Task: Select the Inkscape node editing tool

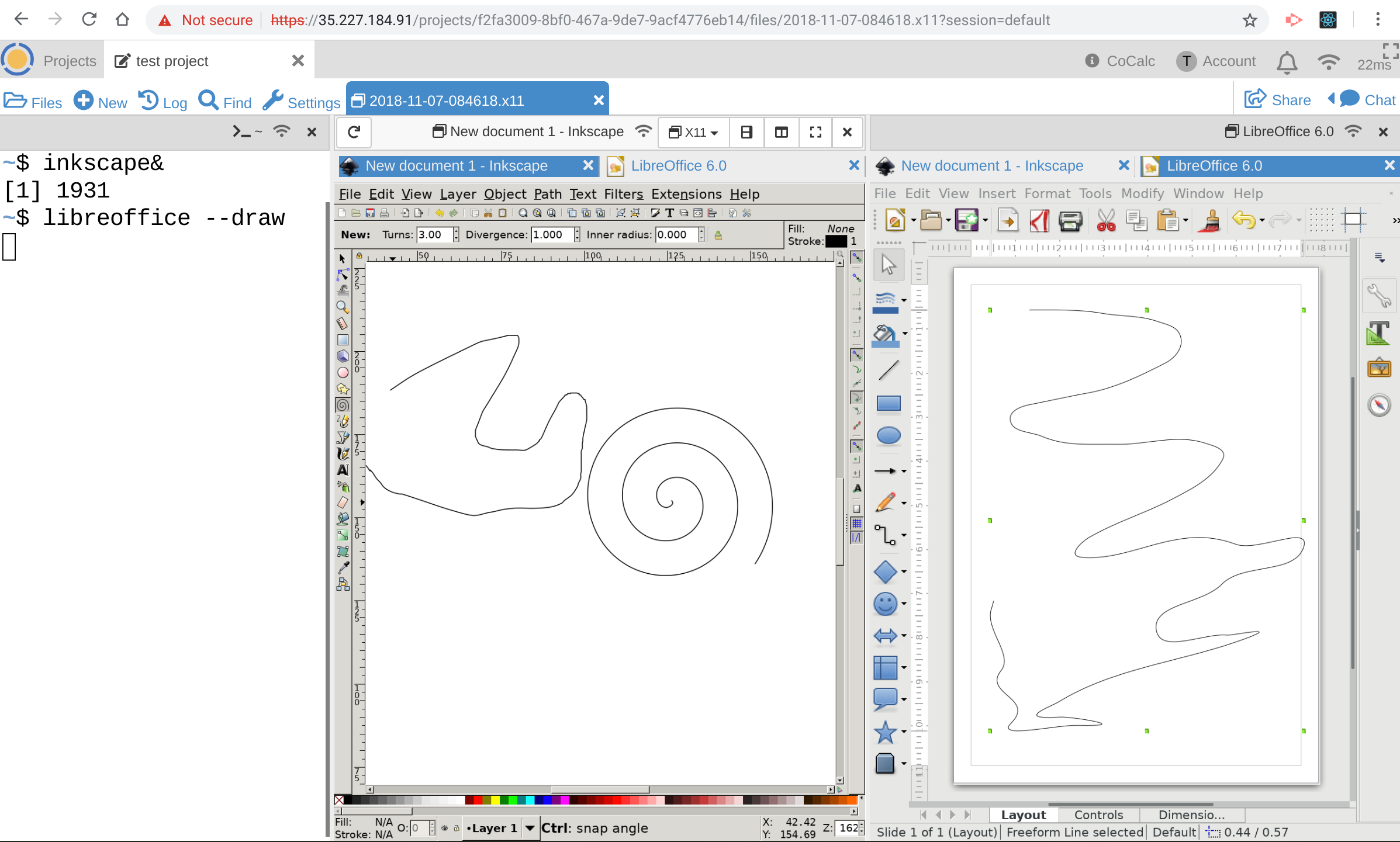Action: [343, 274]
